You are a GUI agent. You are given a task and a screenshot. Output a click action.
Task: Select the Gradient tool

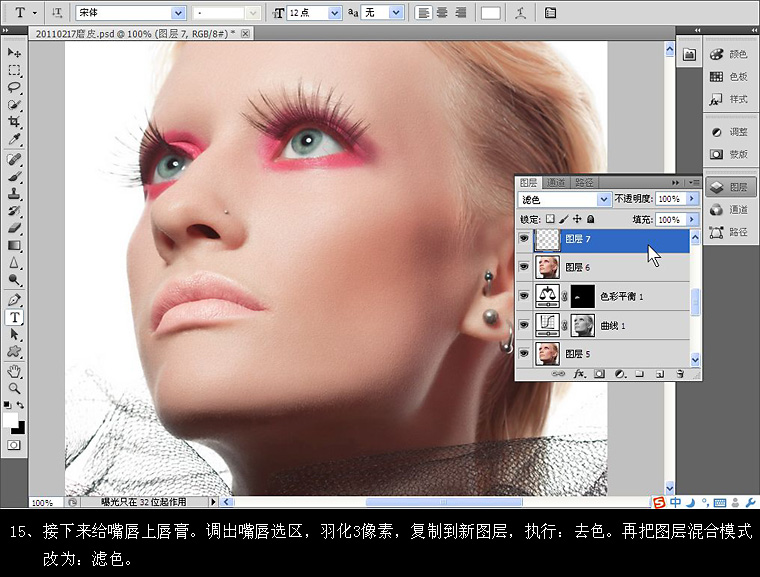tap(14, 245)
